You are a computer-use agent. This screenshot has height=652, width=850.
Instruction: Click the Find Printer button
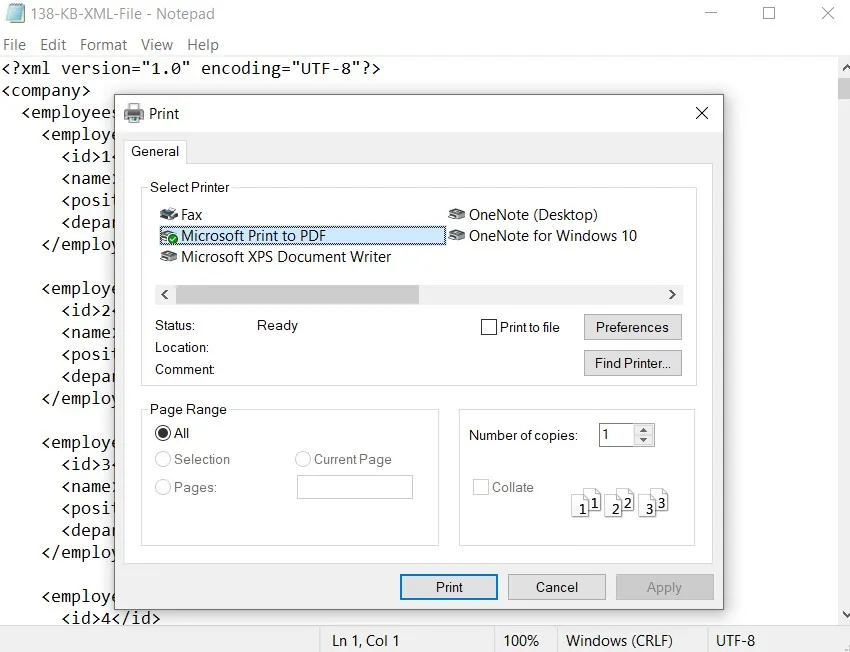632,362
